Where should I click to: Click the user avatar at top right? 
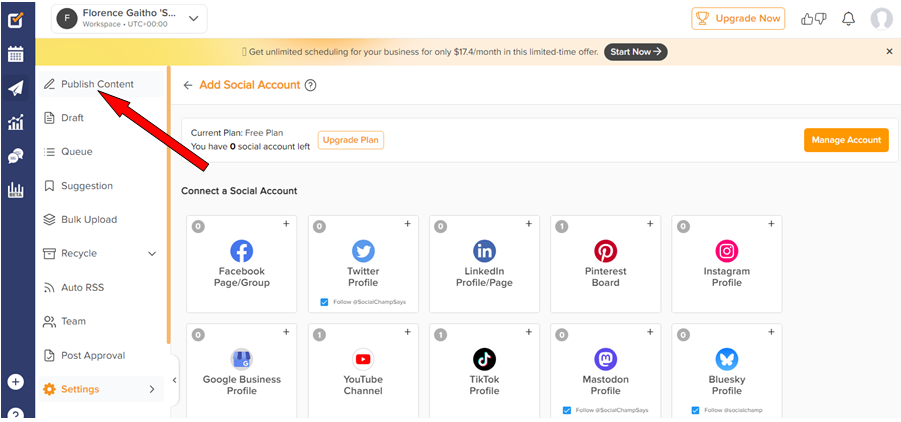point(881,19)
